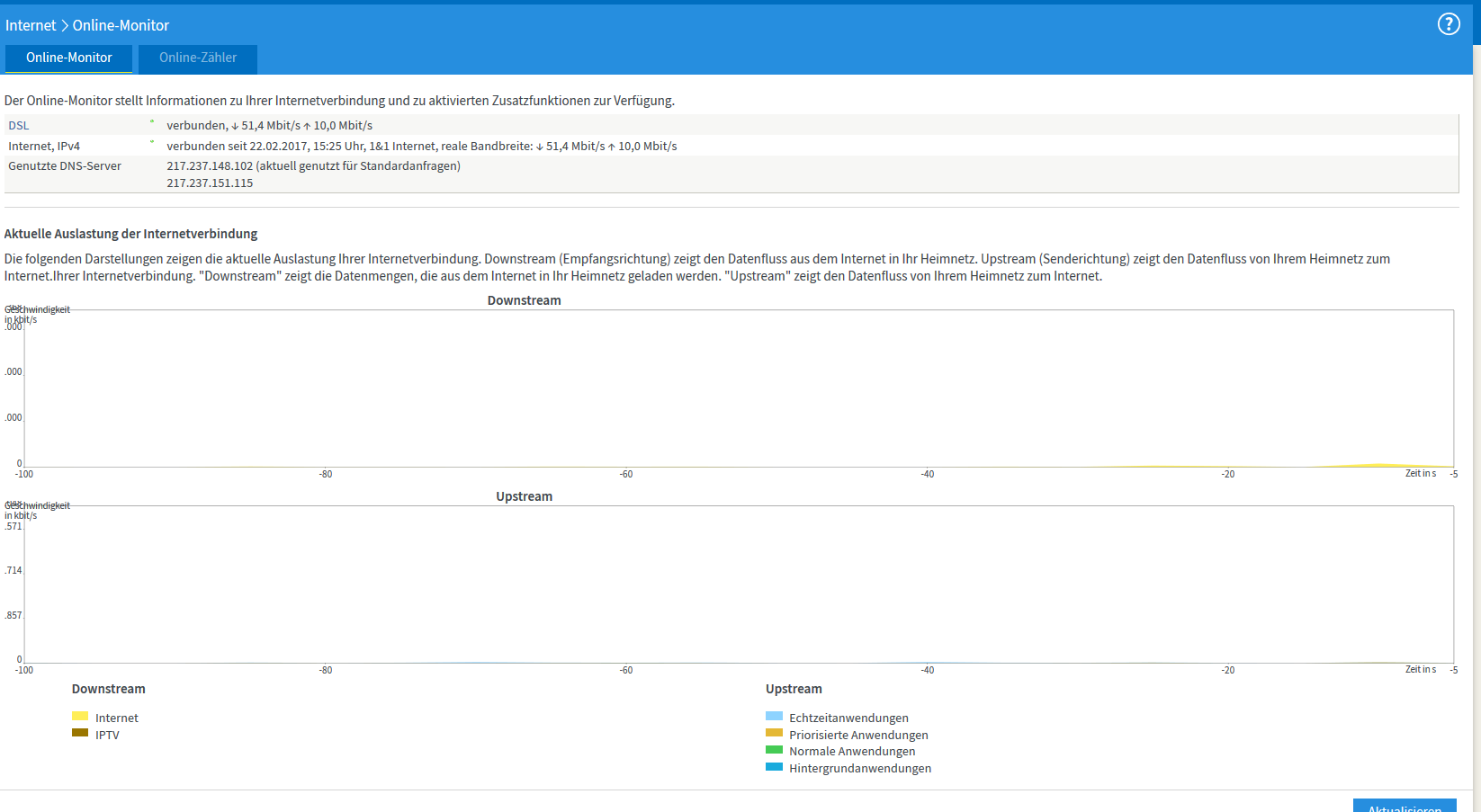Click the orange Priorisierte Anwendungen swatch
This screenshot has width=1481, height=812.
(774, 733)
